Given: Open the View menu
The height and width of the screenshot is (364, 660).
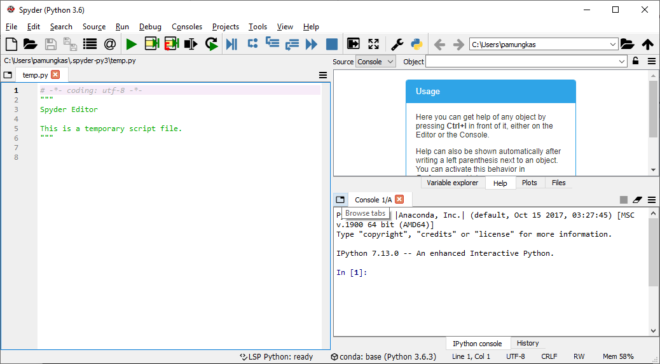Looking at the screenshot, I should coord(285,27).
